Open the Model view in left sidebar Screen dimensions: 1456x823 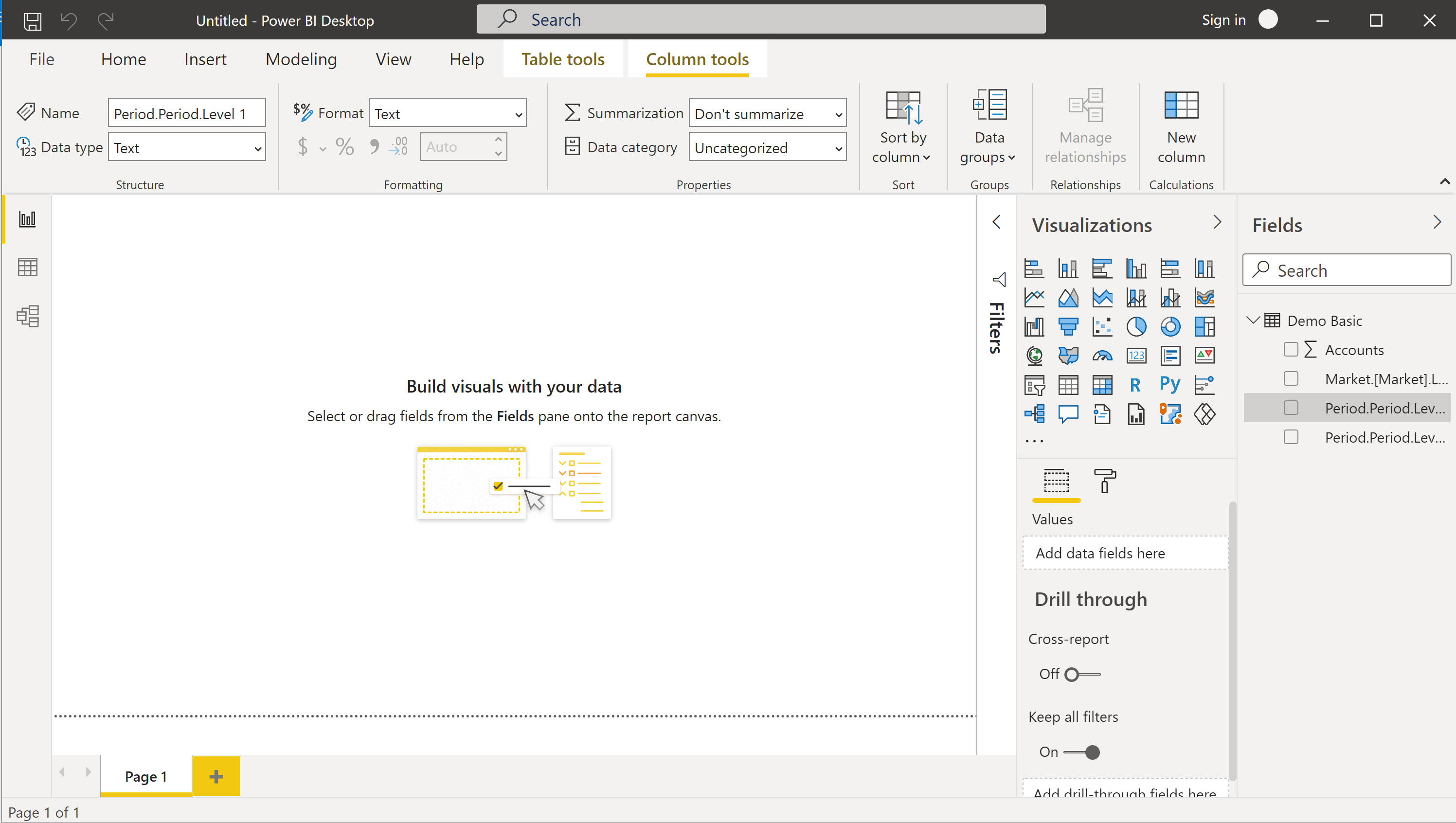click(x=27, y=315)
